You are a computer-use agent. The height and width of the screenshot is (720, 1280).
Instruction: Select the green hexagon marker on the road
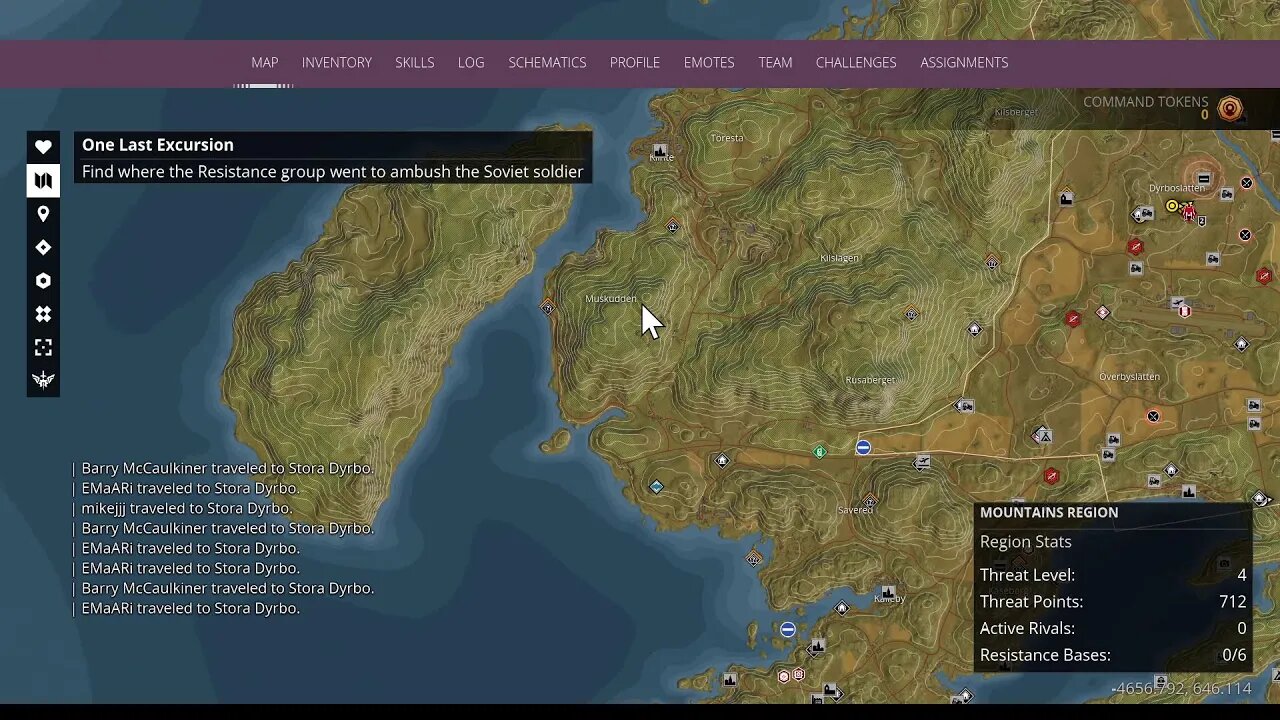pos(820,452)
